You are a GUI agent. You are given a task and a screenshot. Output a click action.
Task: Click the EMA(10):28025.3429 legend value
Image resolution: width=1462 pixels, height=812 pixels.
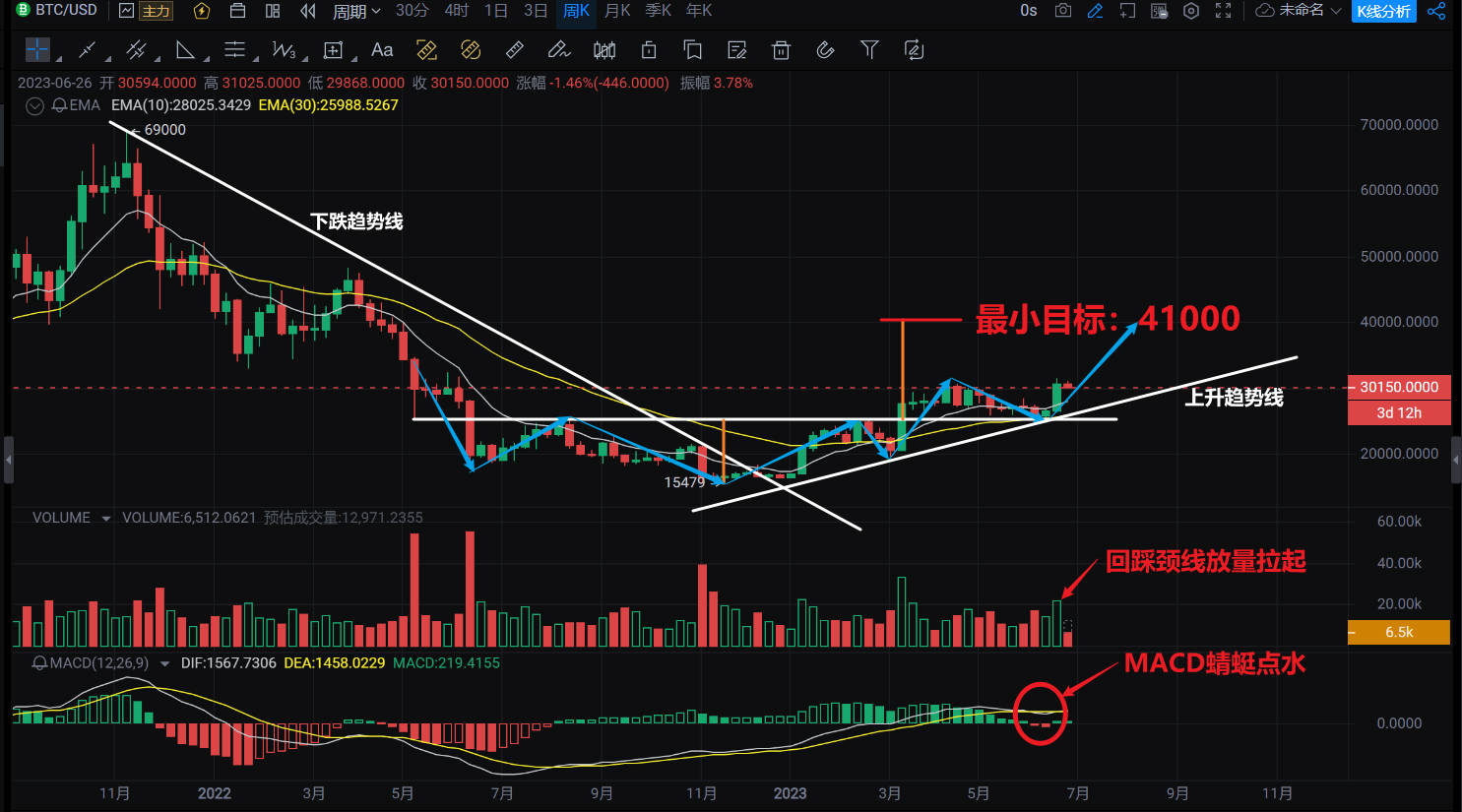click(x=181, y=105)
